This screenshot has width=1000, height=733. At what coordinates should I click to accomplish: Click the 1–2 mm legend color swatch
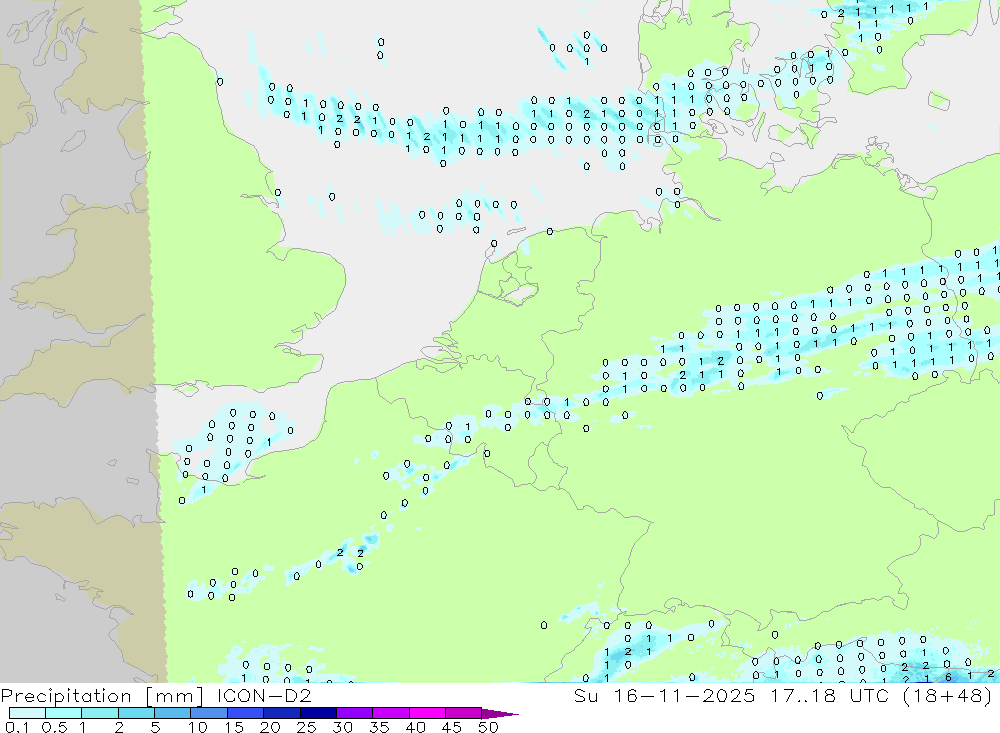[100, 713]
